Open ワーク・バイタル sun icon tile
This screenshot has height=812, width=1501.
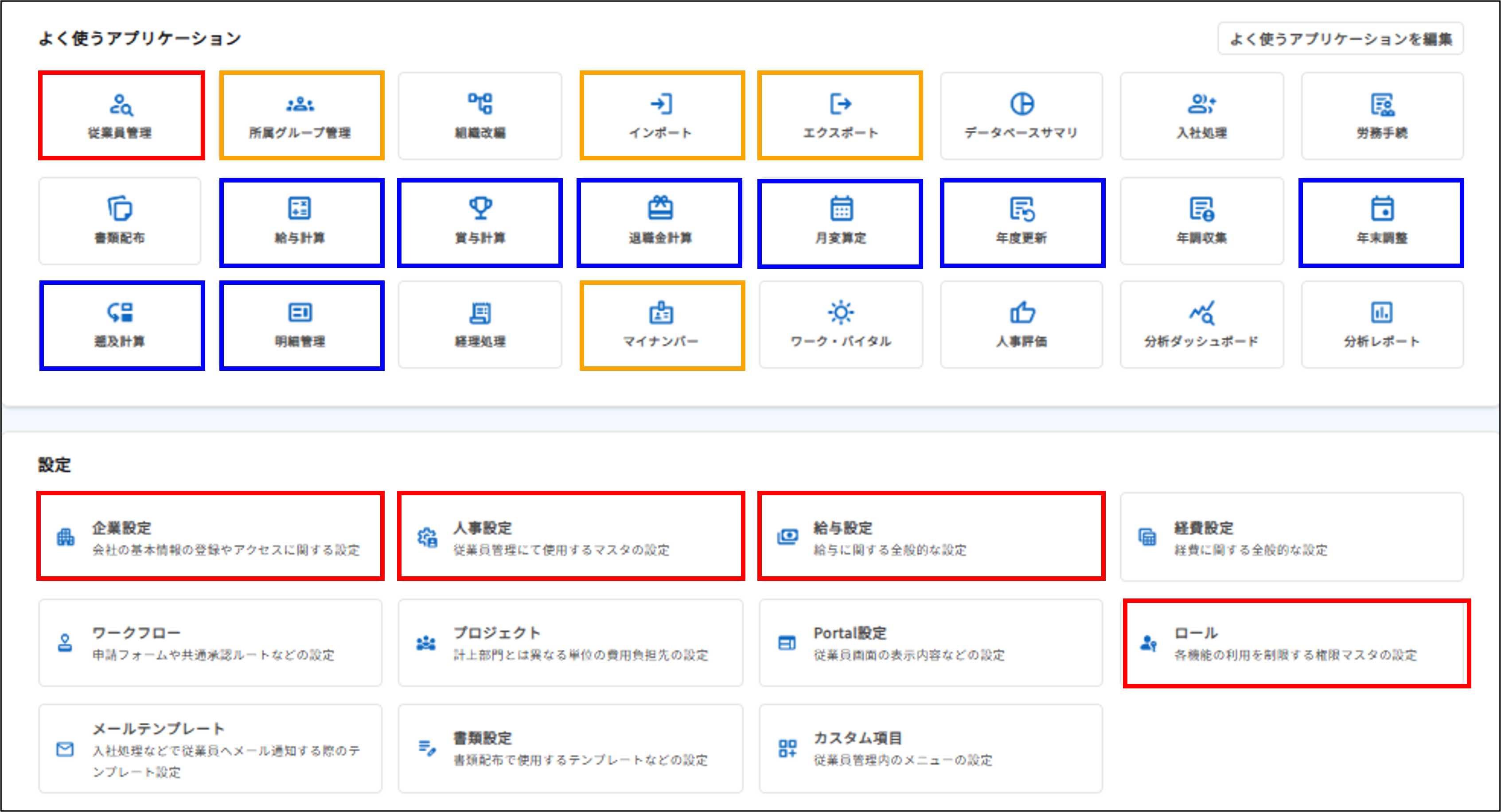[840, 324]
